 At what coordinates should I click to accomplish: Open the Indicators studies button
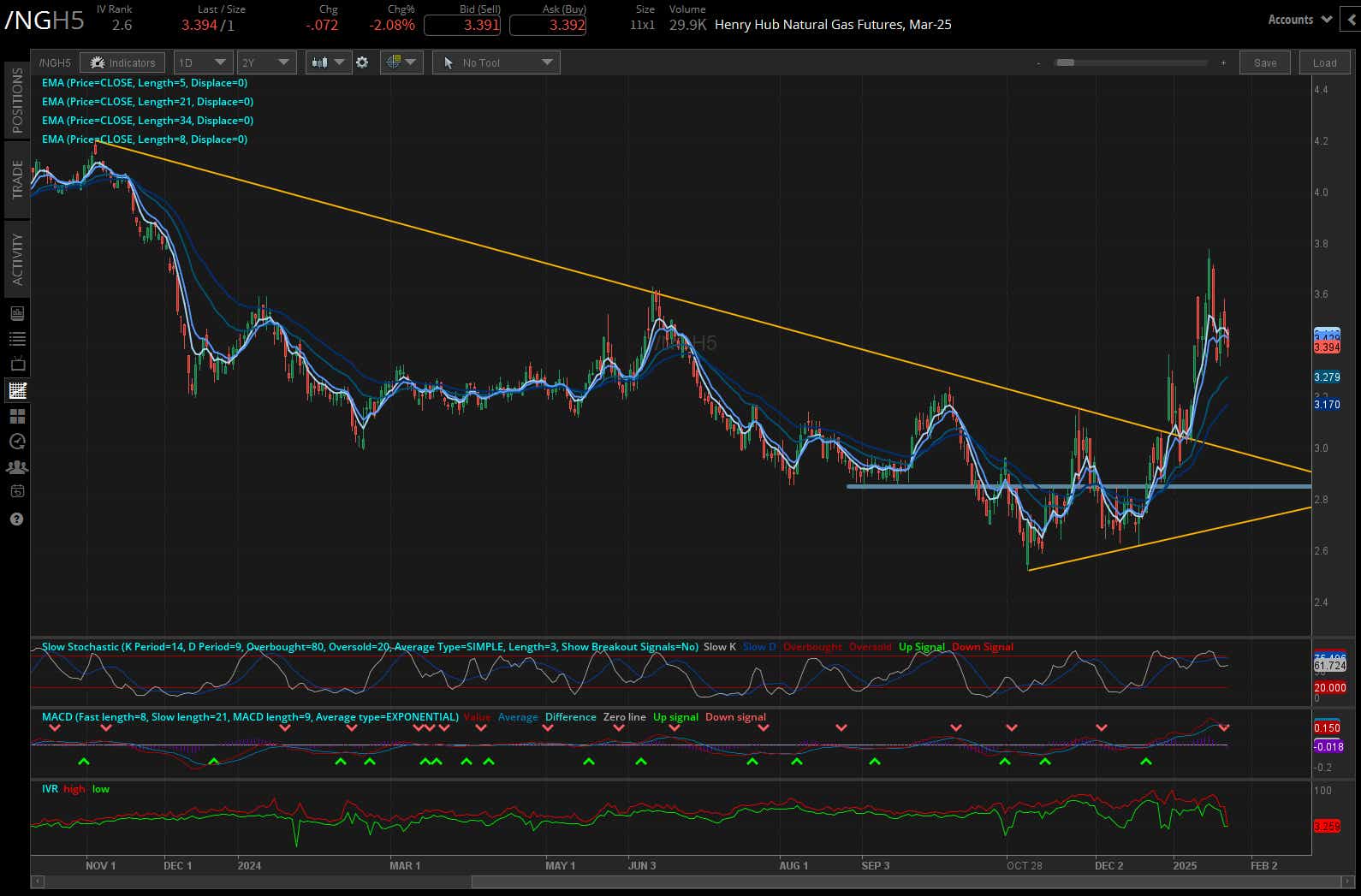(123, 62)
